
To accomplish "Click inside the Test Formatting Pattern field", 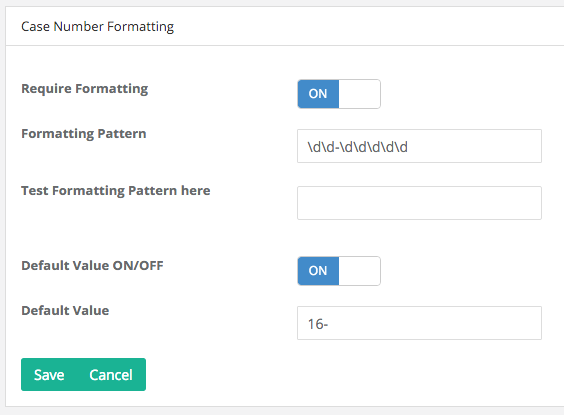I will click(x=419, y=203).
